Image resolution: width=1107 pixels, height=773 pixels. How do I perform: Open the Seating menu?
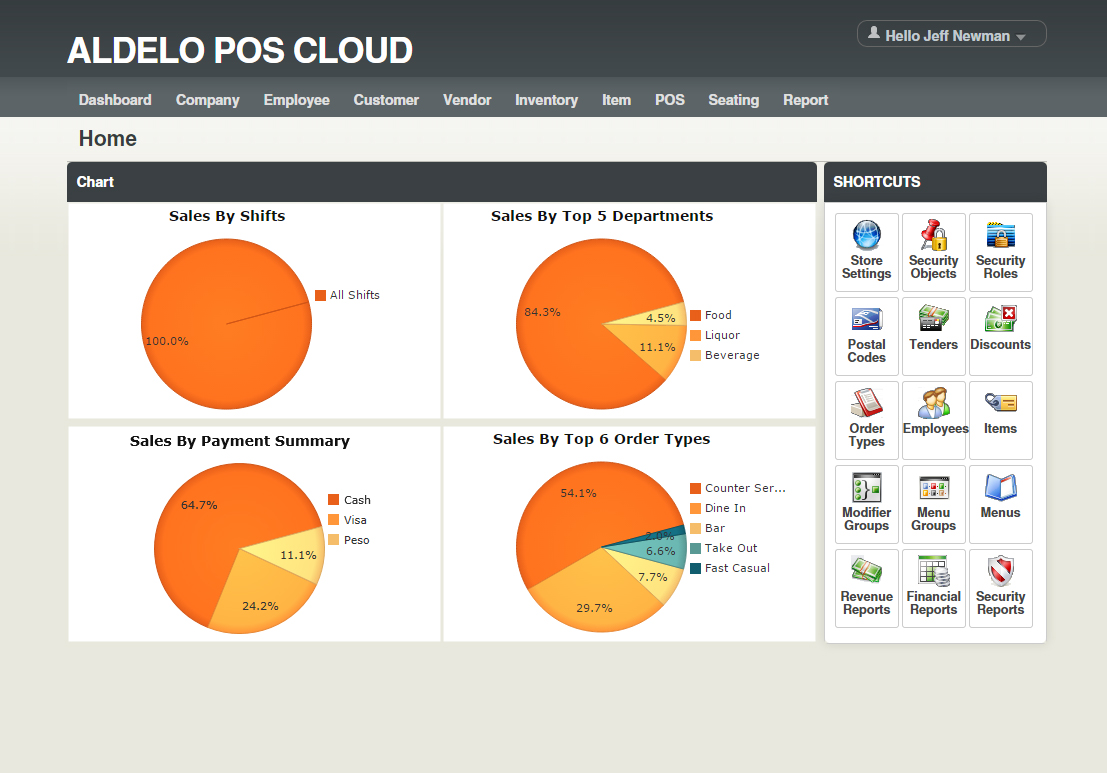[734, 100]
